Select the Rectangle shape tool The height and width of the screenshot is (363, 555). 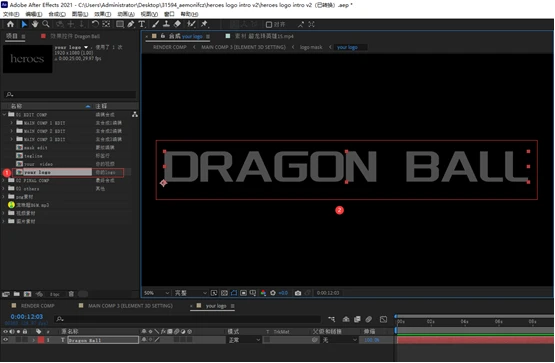pyautogui.click(x=120, y=24)
